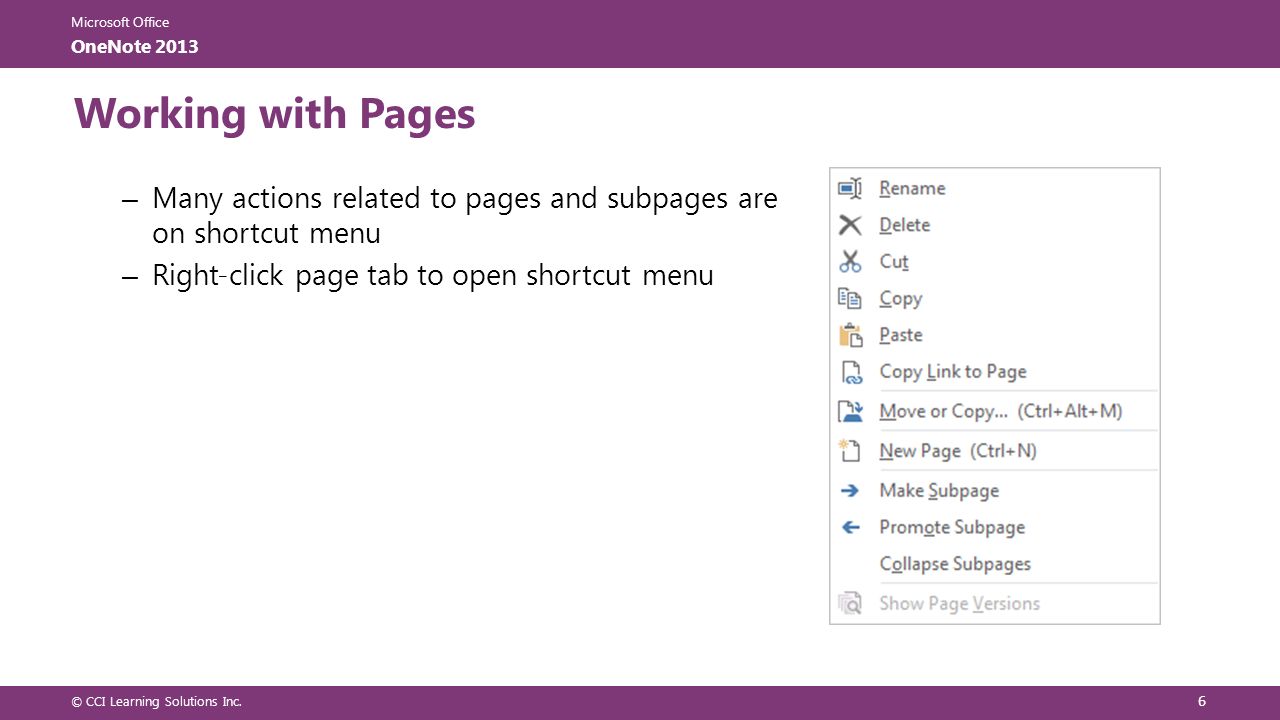
Task: Click the Move or Copy icon
Action: (x=850, y=411)
